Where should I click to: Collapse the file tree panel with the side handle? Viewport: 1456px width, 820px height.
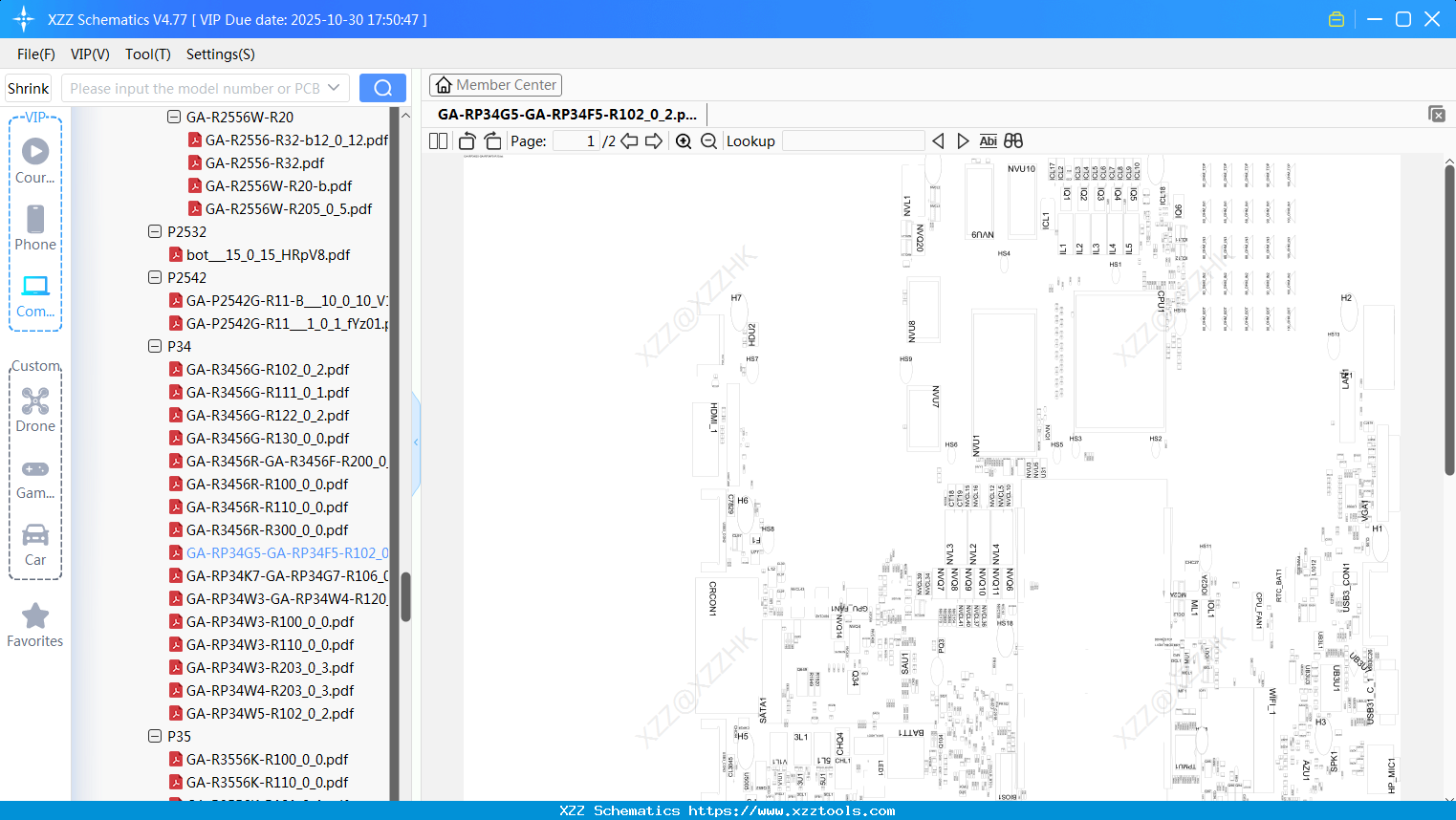pyautogui.click(x=416, y=442)
